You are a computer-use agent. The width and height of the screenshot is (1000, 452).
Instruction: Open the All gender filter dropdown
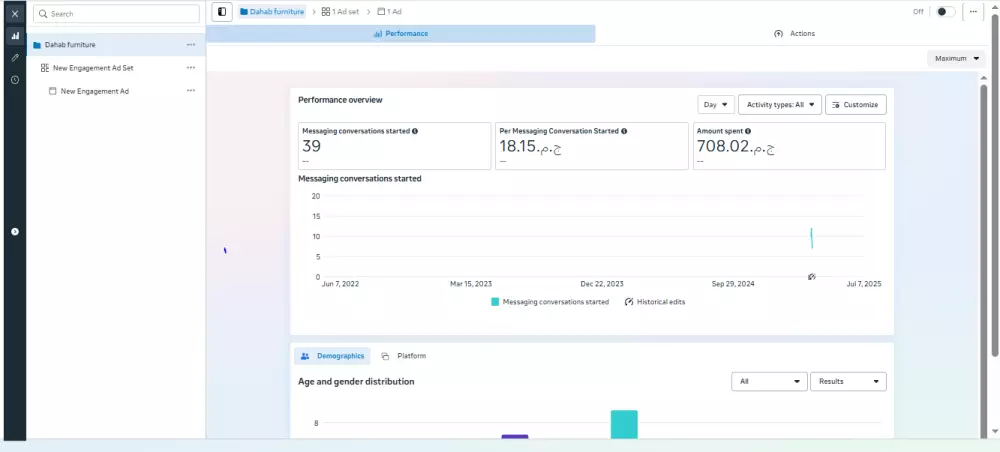point(769,381)
